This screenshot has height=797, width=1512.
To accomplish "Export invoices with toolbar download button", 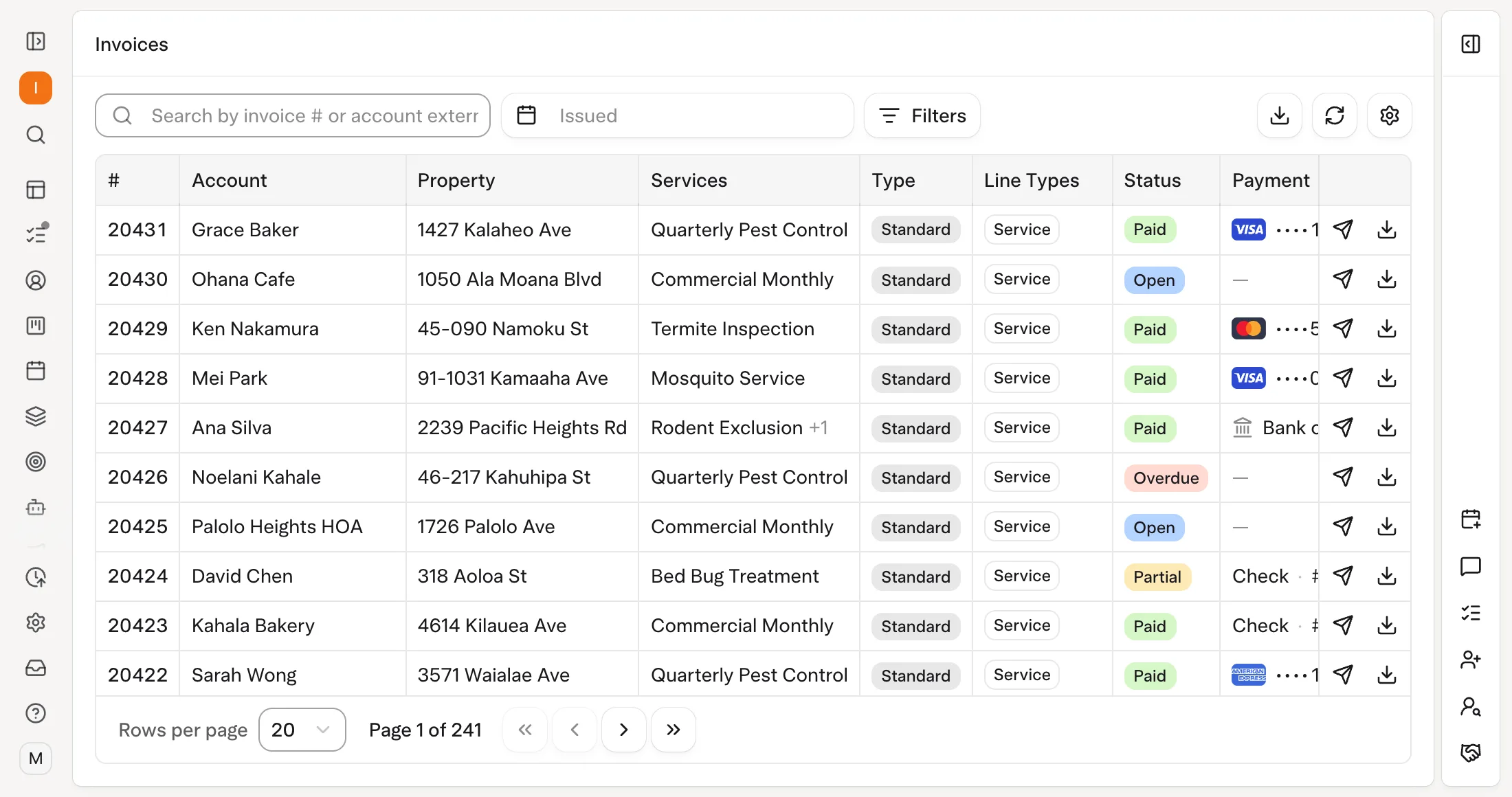I will (x=1280, y=115).
